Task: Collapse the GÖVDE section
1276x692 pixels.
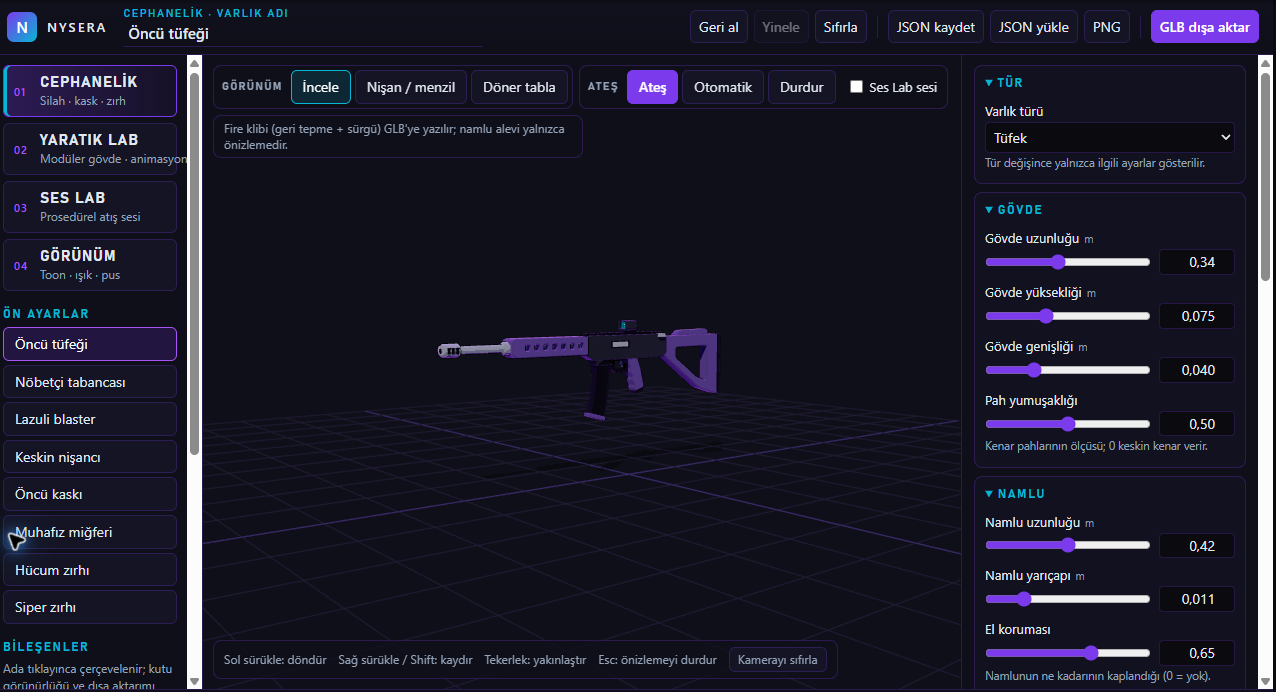Action: (1014, 210)
